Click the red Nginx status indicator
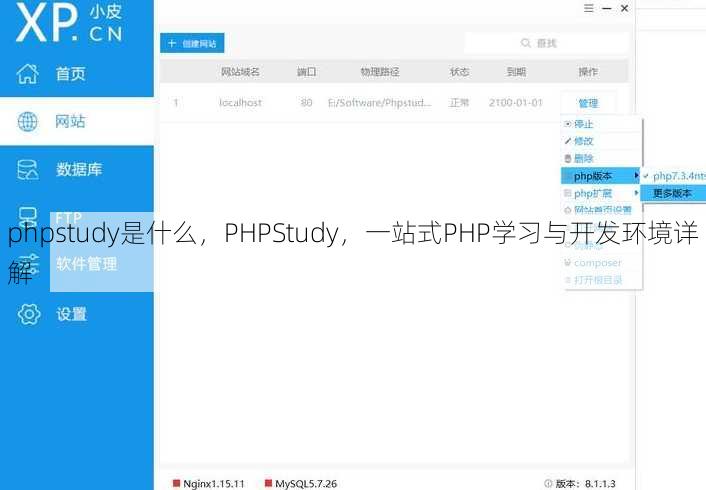 point(176,483)
